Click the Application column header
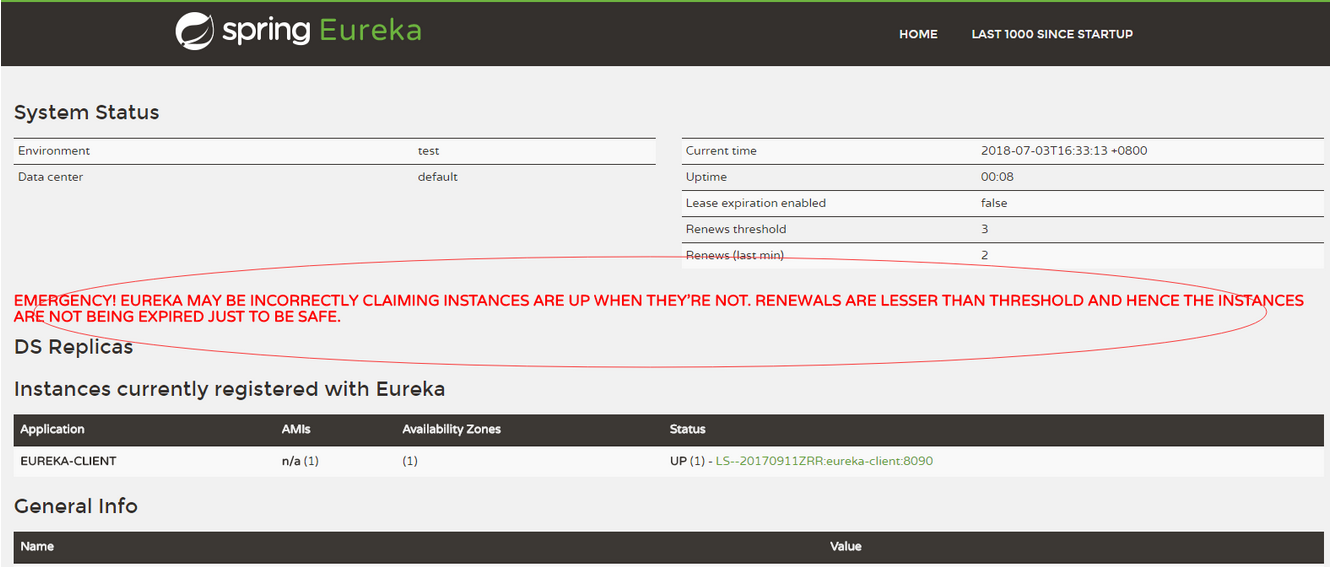 [53, 429]
